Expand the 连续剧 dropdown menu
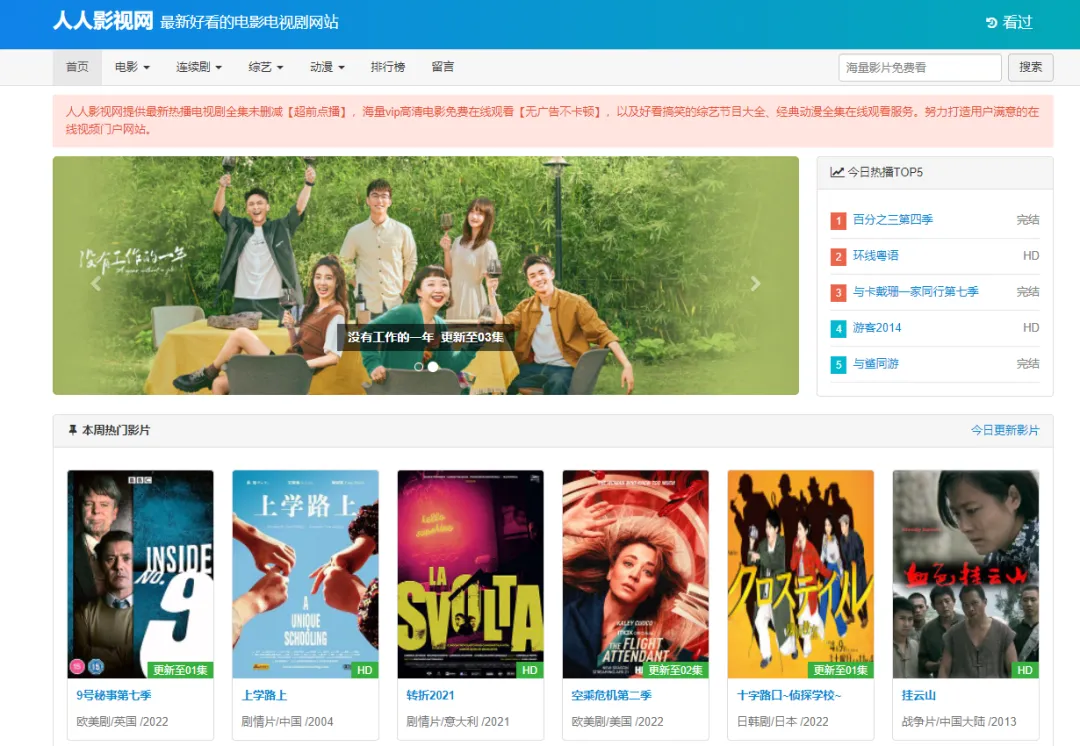This screenshot has height=746, width=1080. (198, 67)
